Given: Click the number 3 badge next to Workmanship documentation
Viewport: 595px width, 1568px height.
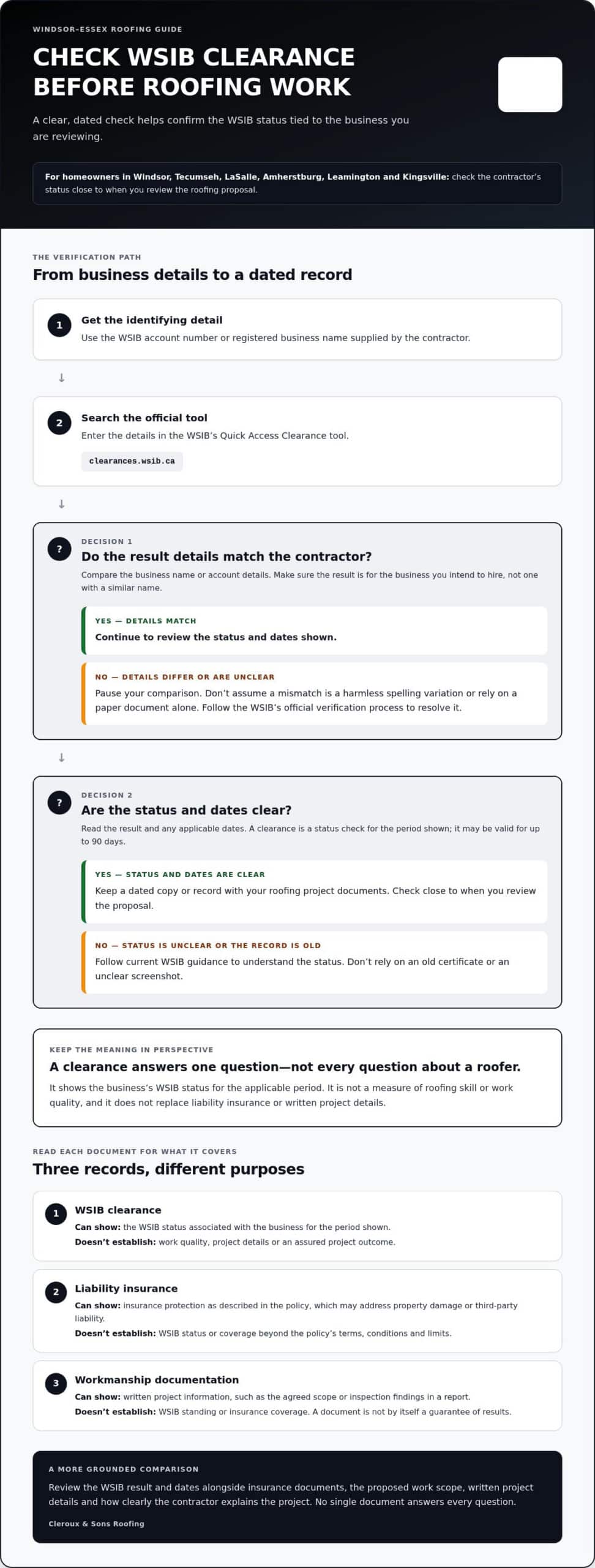Looking at the screenshot, I should 56,1383.
